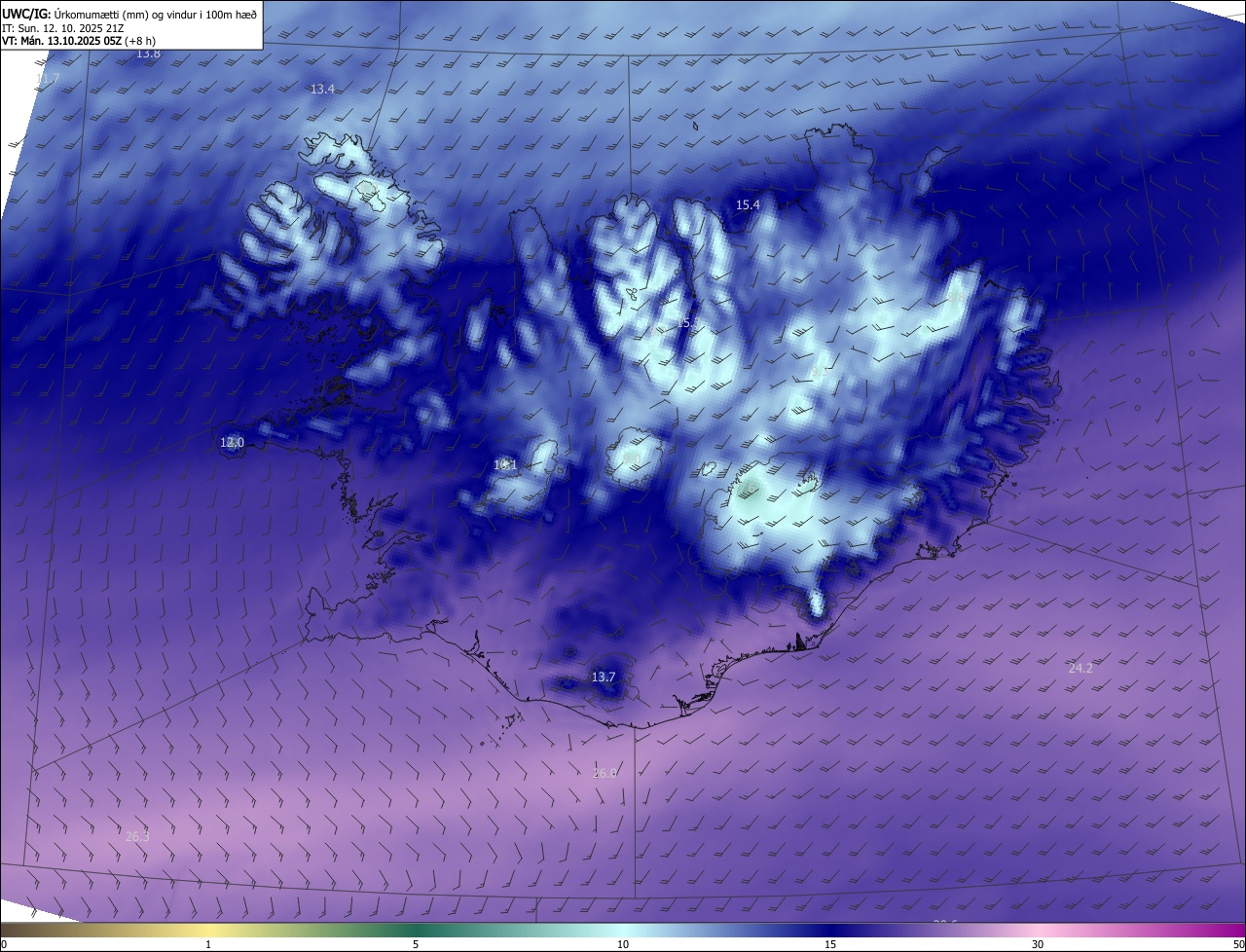This screenshot has width=1246, height=952.
Task: Click the 12.0 value at the western peninsula tip
Action: pos(232,443)
